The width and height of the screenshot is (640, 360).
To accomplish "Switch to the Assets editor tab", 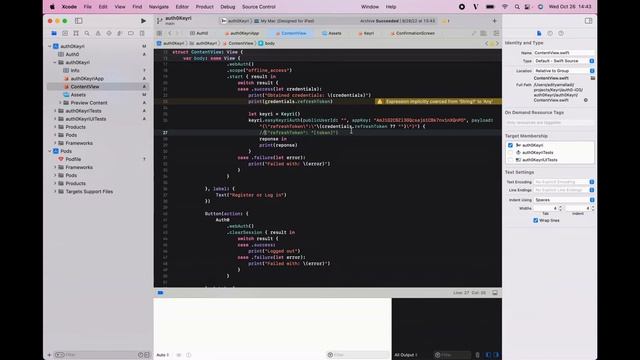I will pos(332,33).
